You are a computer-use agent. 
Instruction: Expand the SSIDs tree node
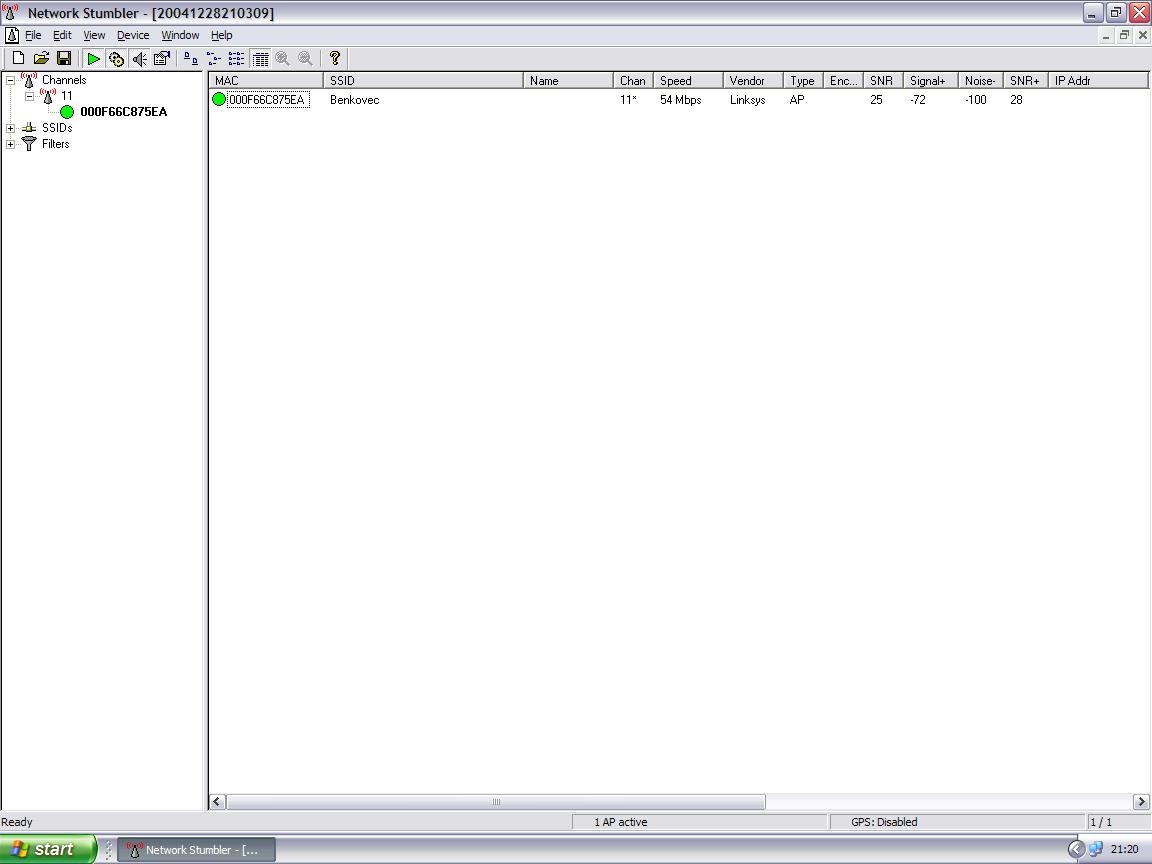pyautogui.click(x=11, y=128)
